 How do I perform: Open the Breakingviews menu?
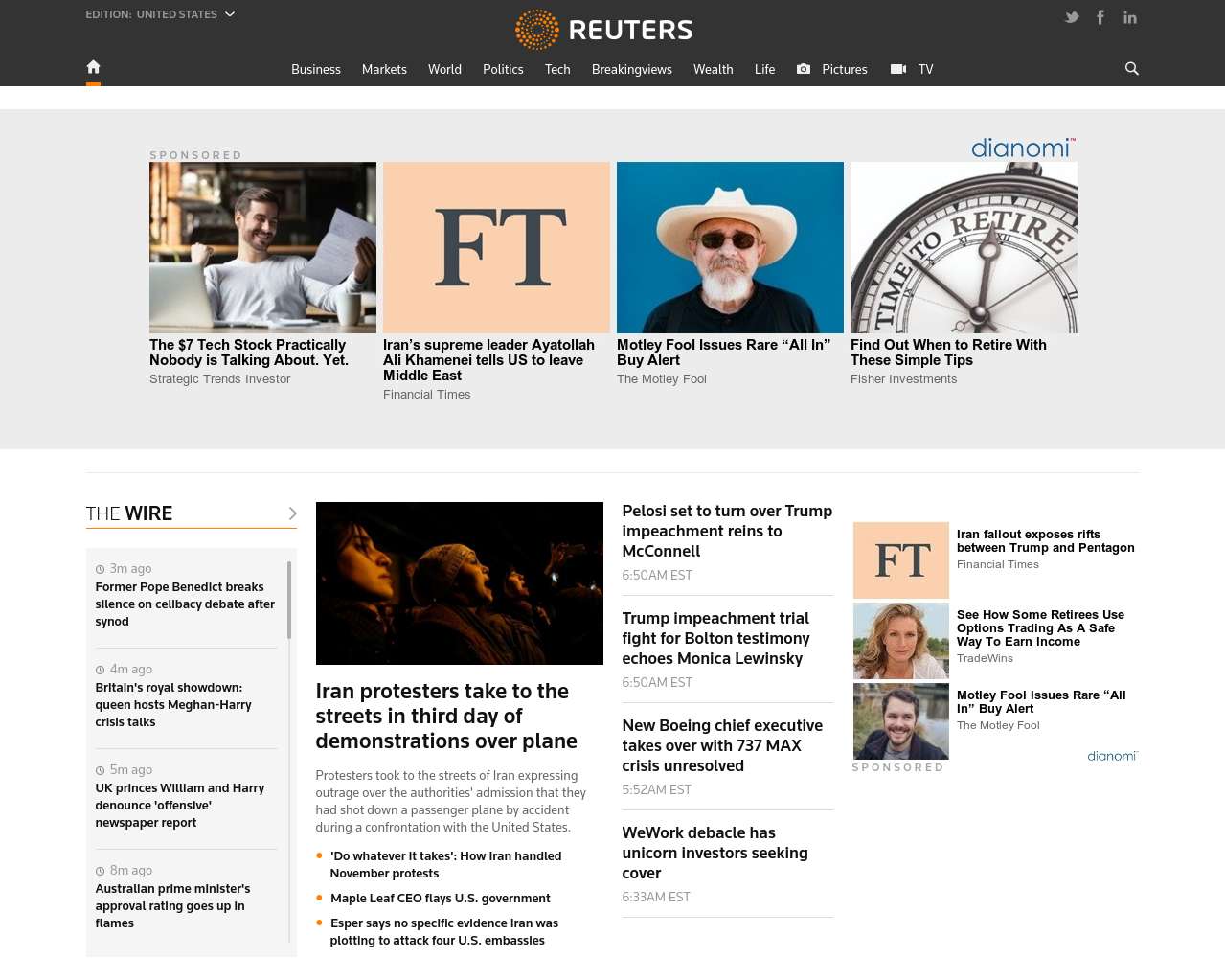632,69
